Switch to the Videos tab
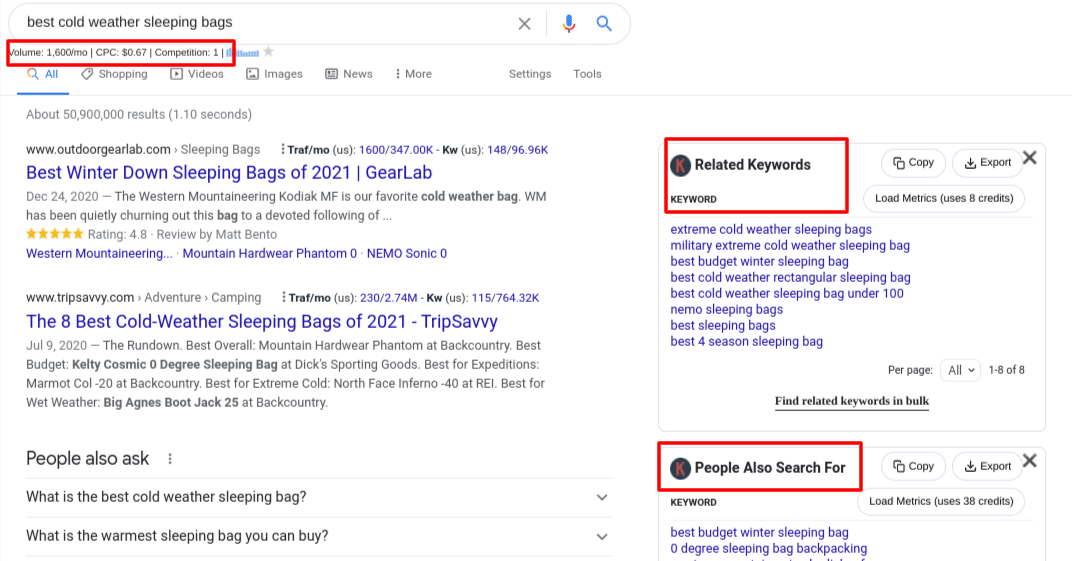This screenshot has width=1072, height=561. pyautogui.click(x=197, y=74)
